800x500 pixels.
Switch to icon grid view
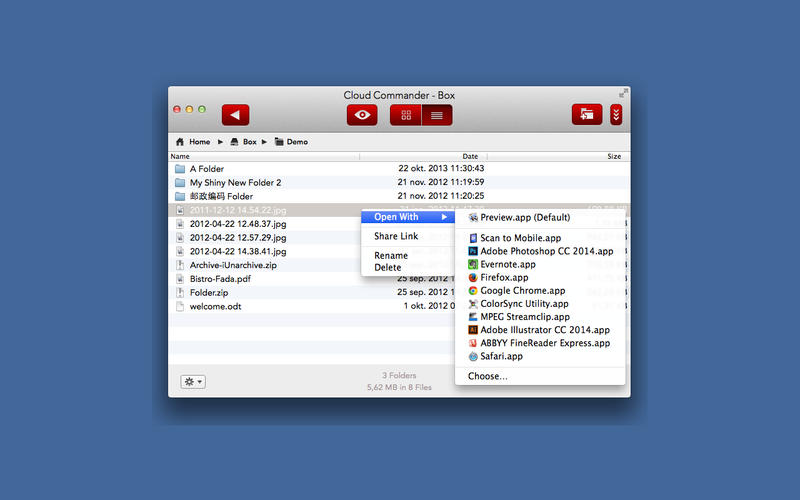pos(406,115)
